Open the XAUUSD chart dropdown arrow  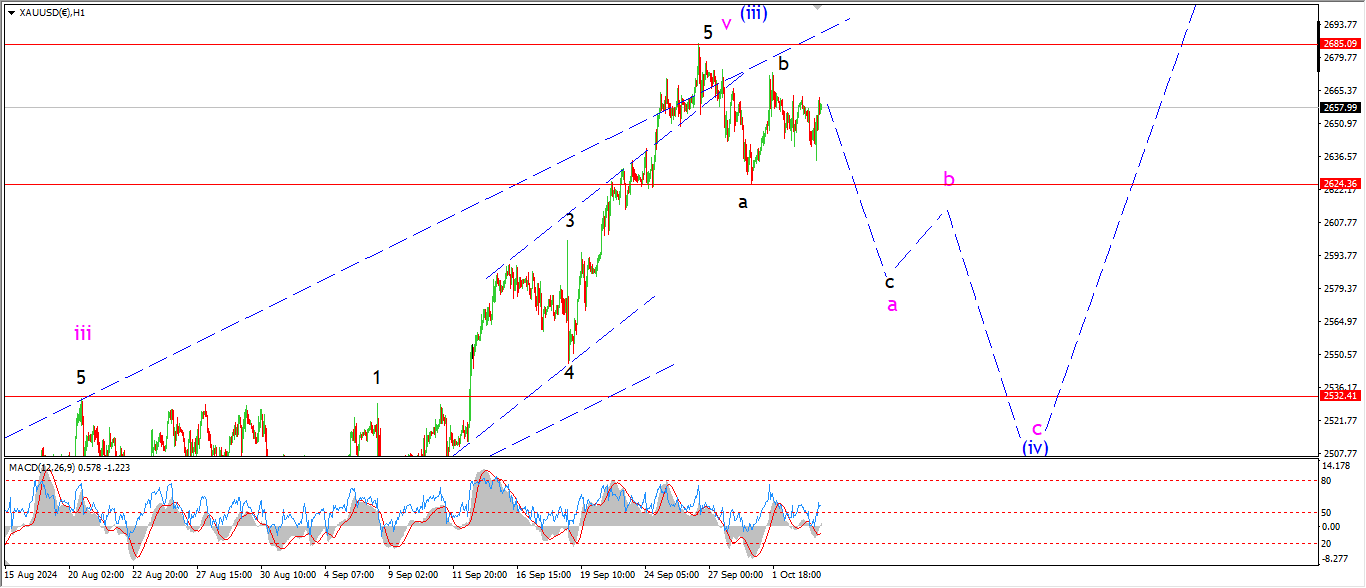click(10, 13)
